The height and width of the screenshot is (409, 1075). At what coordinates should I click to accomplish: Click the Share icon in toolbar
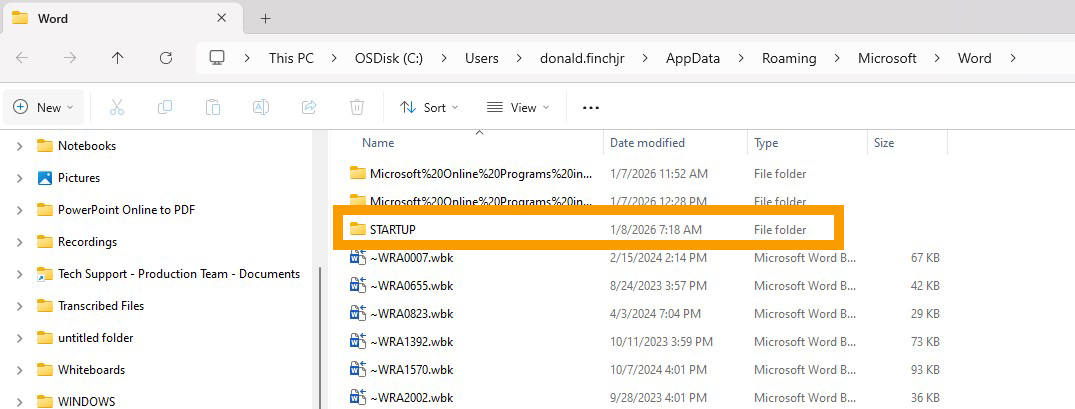(309, 107)
